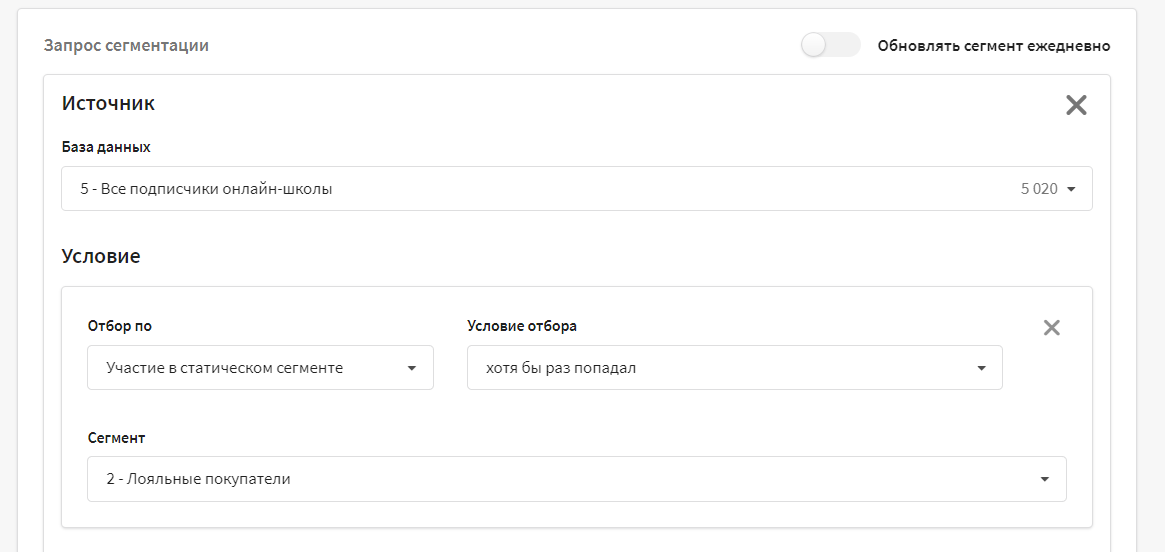Screen dimensions: 1165x552
Task: Click the 'Запрос сегментации' heading
Action: (x=126, y=45)
